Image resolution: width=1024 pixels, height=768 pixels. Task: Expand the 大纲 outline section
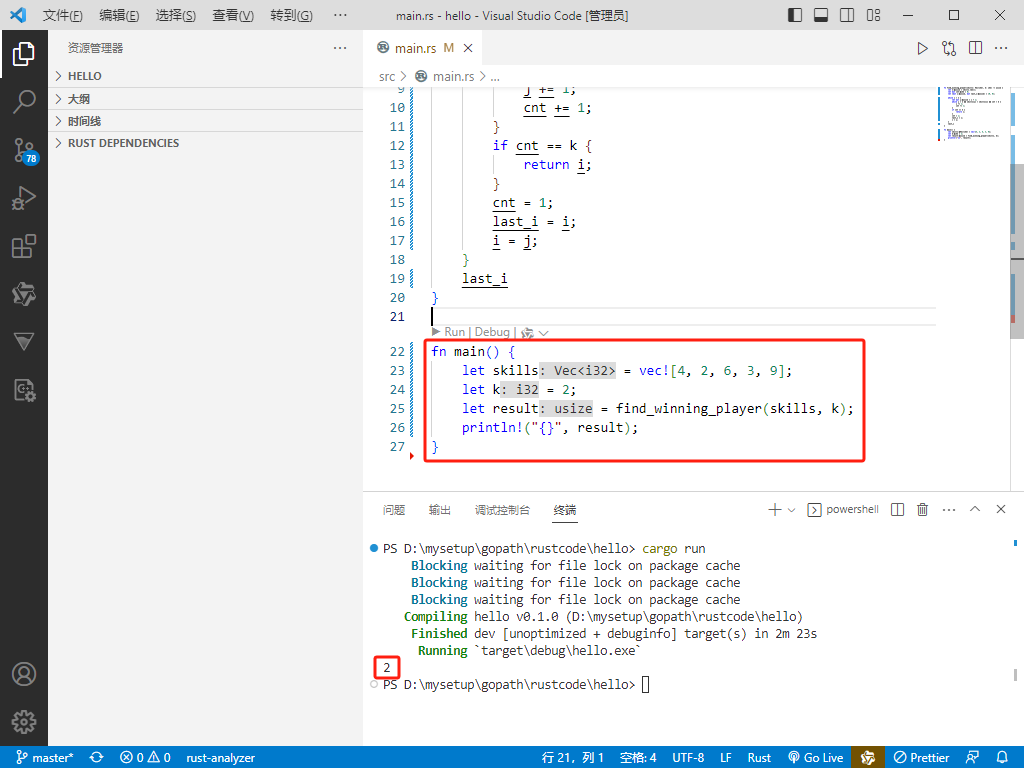(206, 99)
